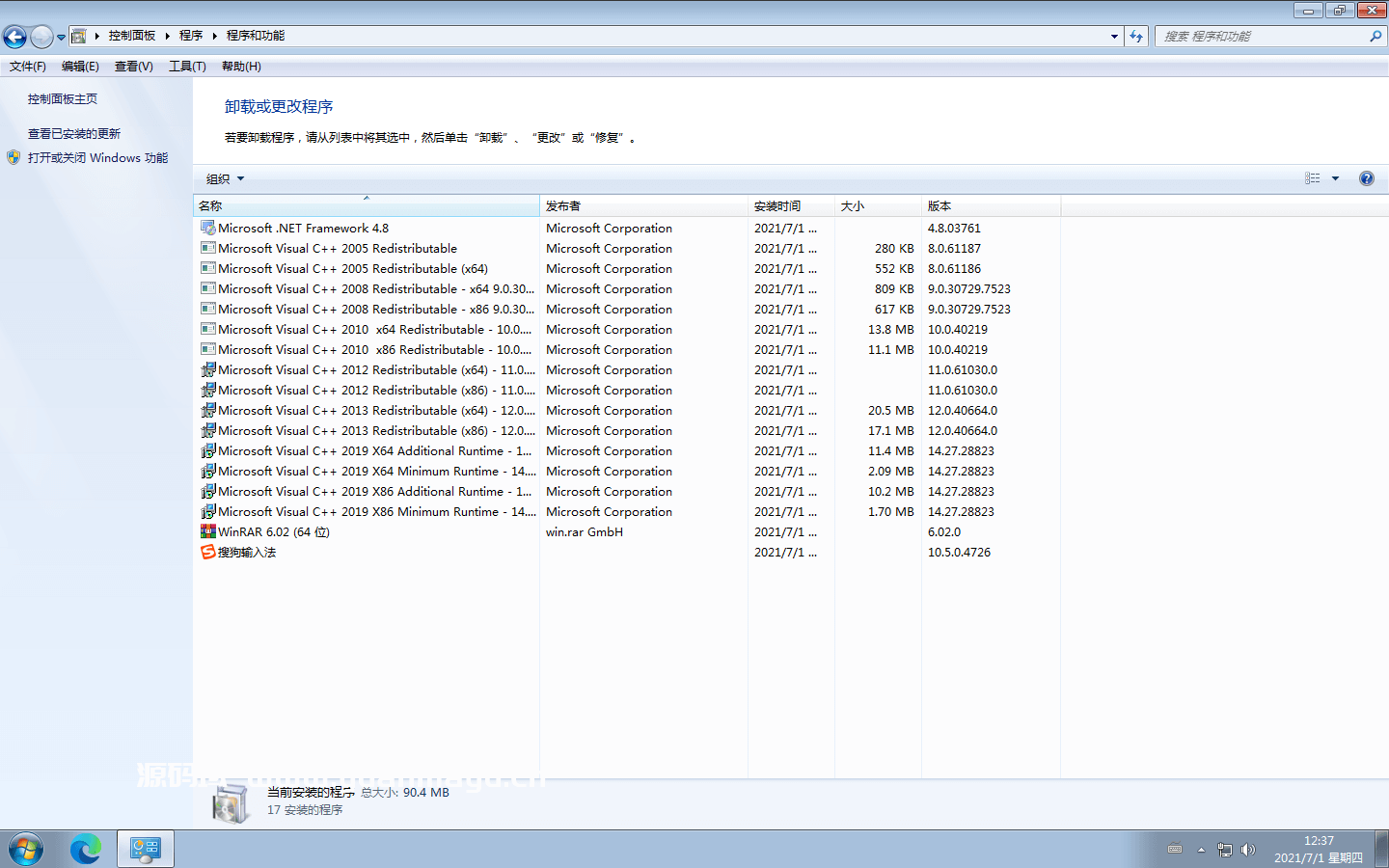Screen dimensions: 1389x868
Task: Open the 查看 menu
Action: coord(132,66)
